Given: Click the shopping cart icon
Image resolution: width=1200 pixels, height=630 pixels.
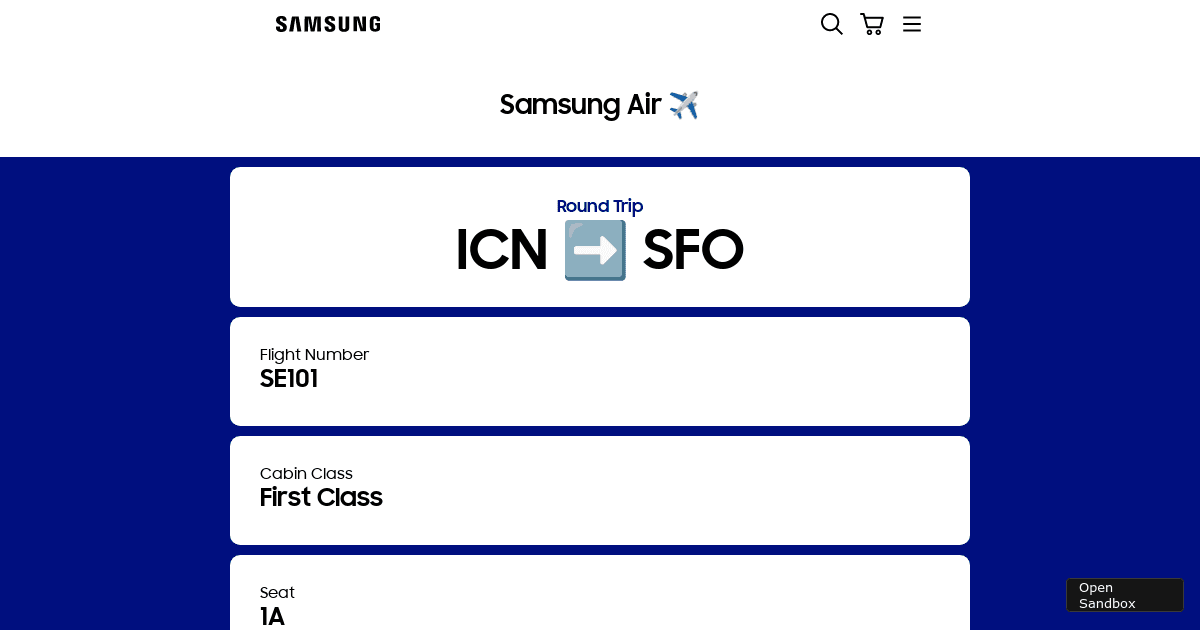Looking at the screenshot, I should click(x=871, y=24).
